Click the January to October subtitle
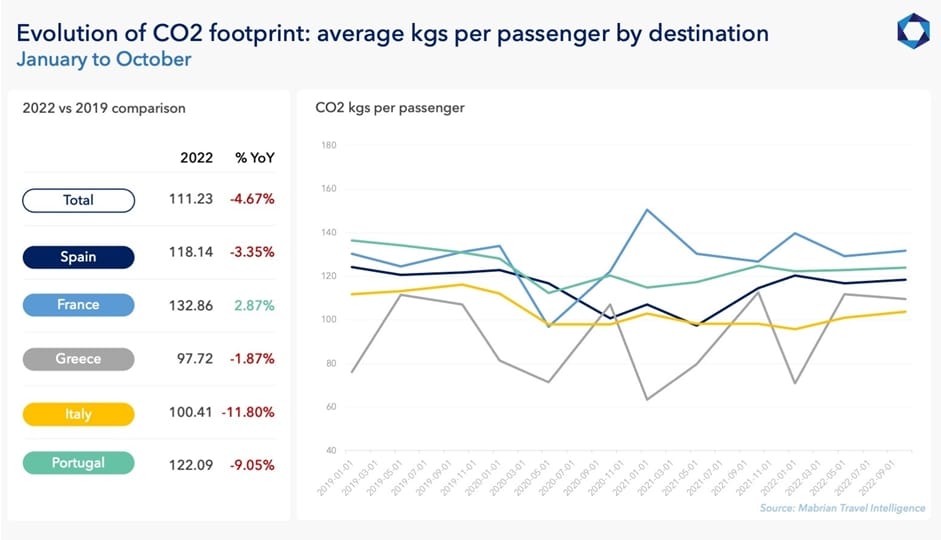Image resolution: width=941 pixels, height=540 pixels. [x=104, y=59]
